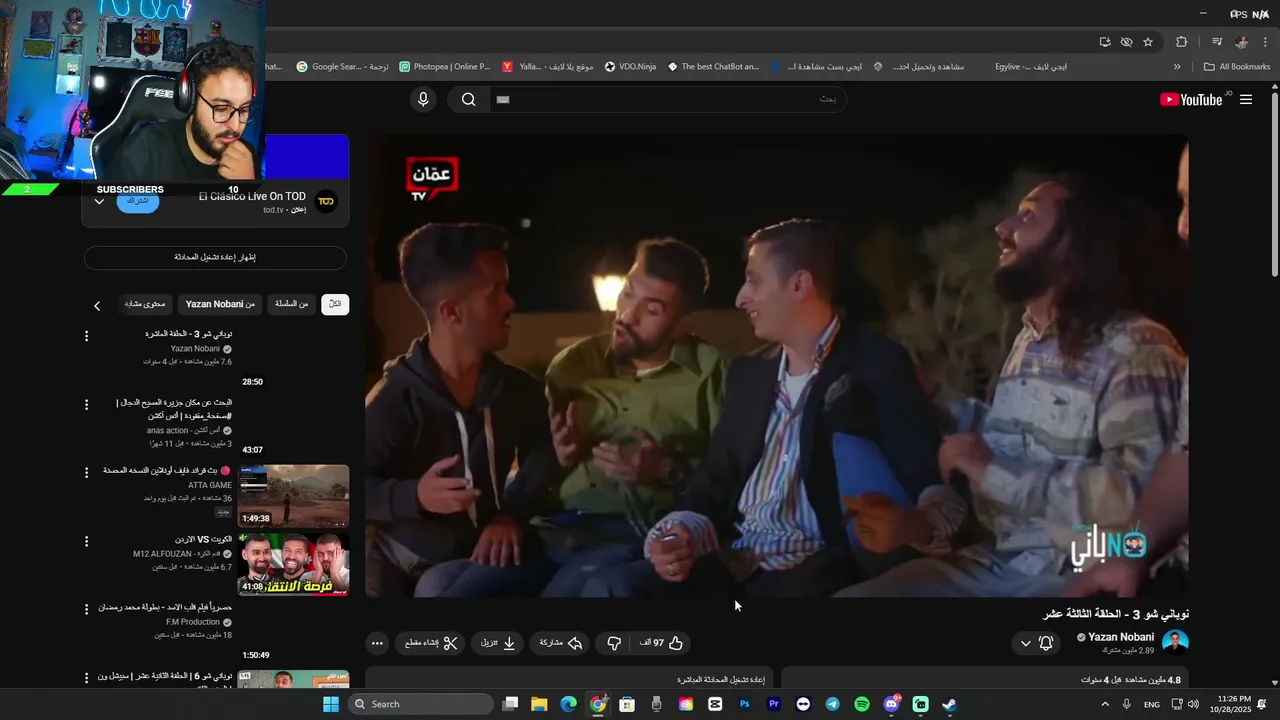Click the YouTube search input field
This screenshot has width=1280, height=720.
pos(667,99)
